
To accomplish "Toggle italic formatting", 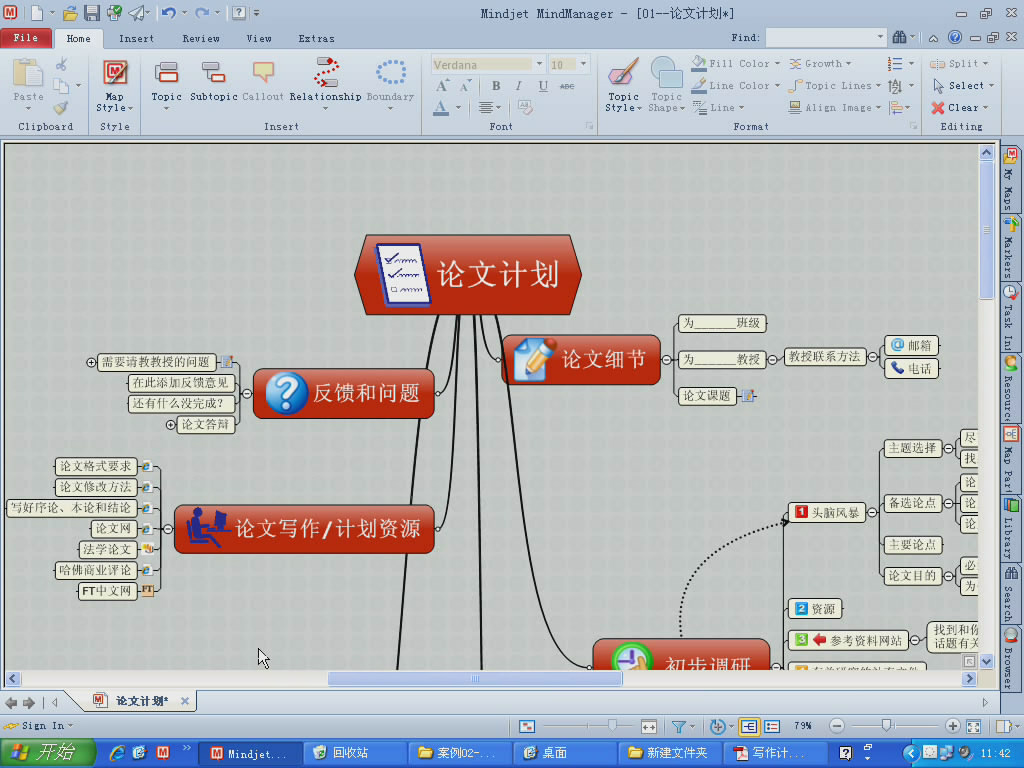I will tap(519, 86).
